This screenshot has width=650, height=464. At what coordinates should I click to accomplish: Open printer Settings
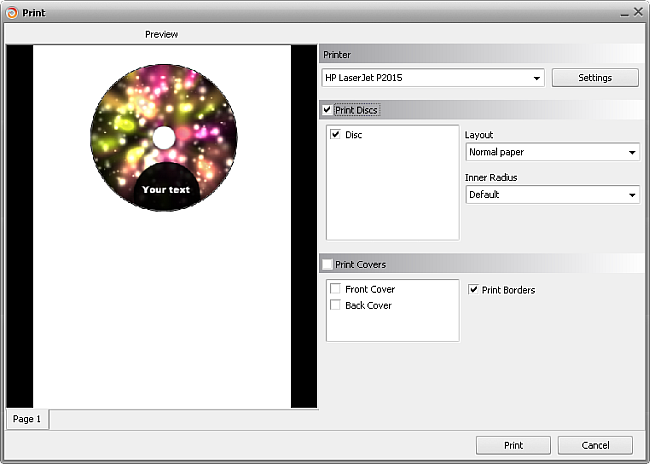point(595,78)
